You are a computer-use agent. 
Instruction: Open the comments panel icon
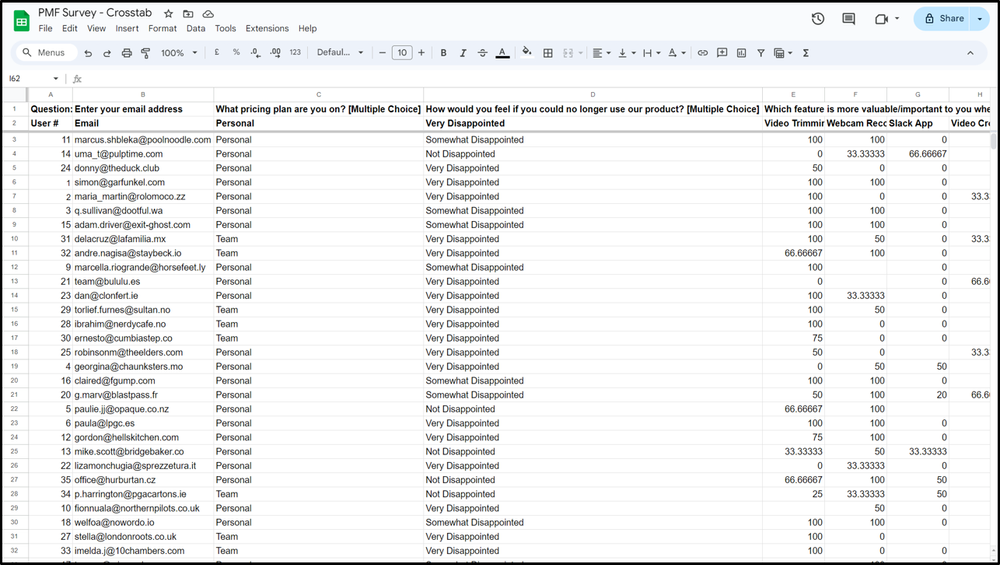pos(848,18)
